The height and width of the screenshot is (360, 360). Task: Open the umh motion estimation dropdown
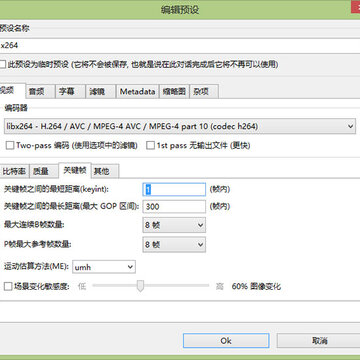[104, 267]
